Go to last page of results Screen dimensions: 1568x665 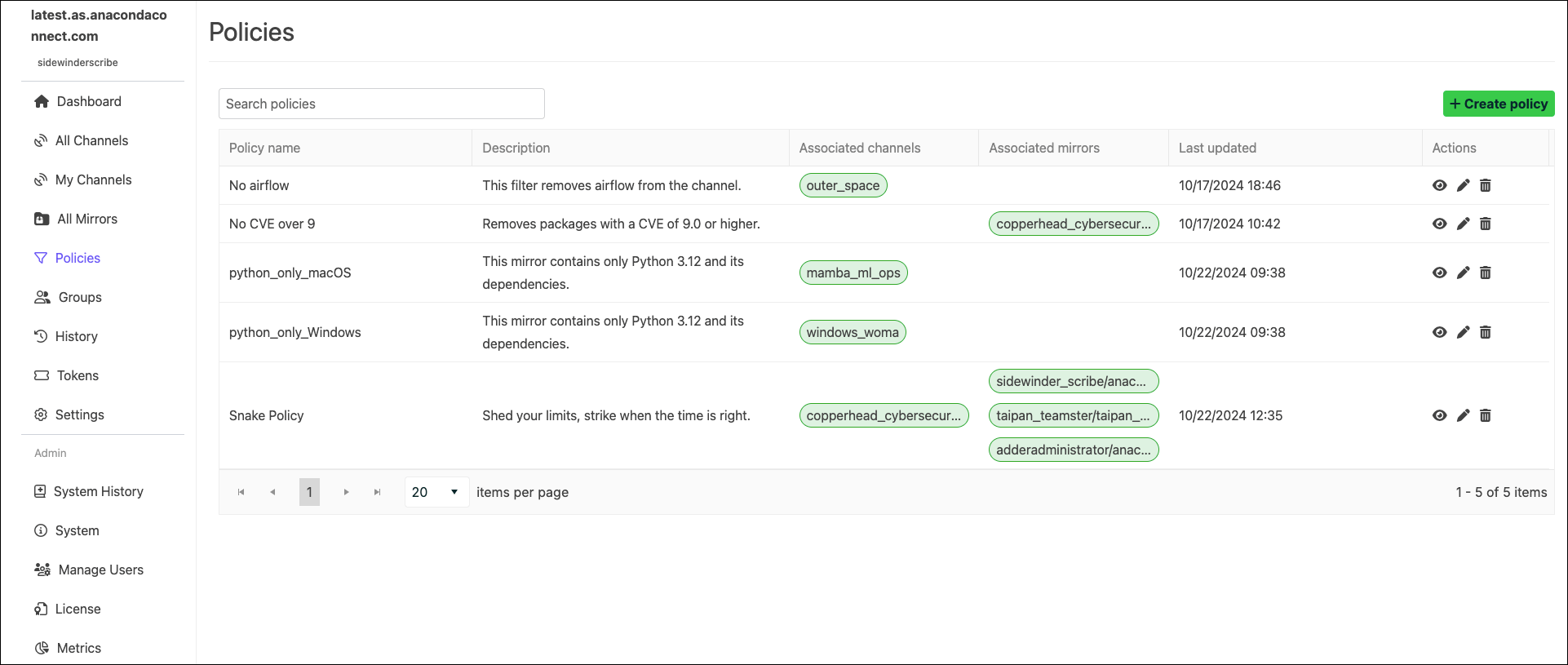(377, 492)
